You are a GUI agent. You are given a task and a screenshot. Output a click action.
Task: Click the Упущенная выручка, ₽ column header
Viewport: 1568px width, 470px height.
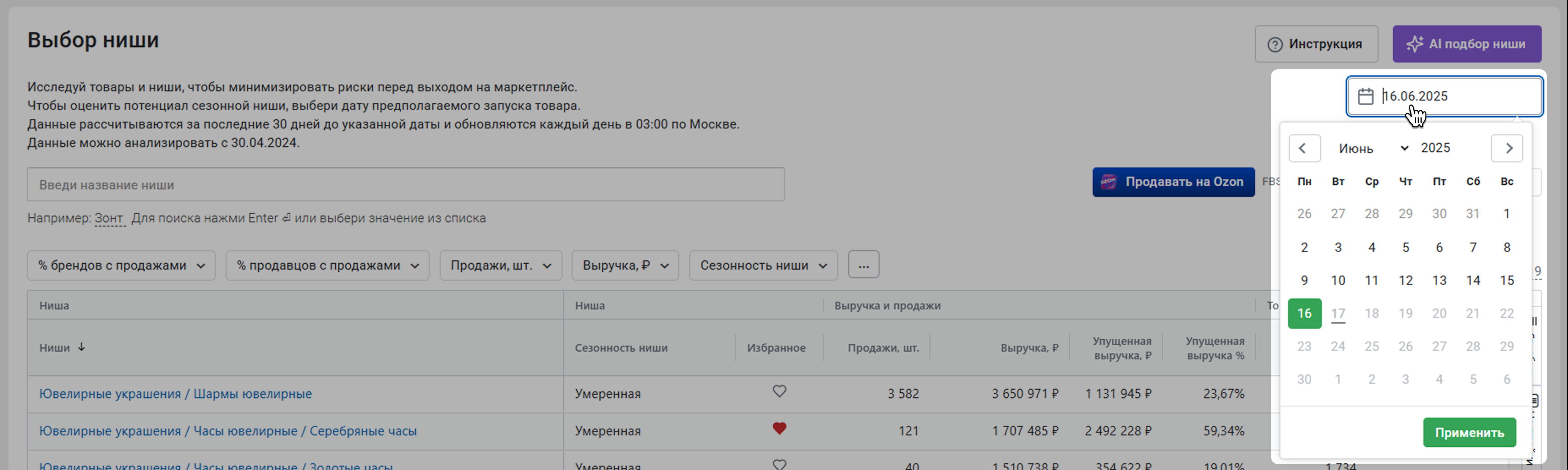click(x=1122, y=348)
